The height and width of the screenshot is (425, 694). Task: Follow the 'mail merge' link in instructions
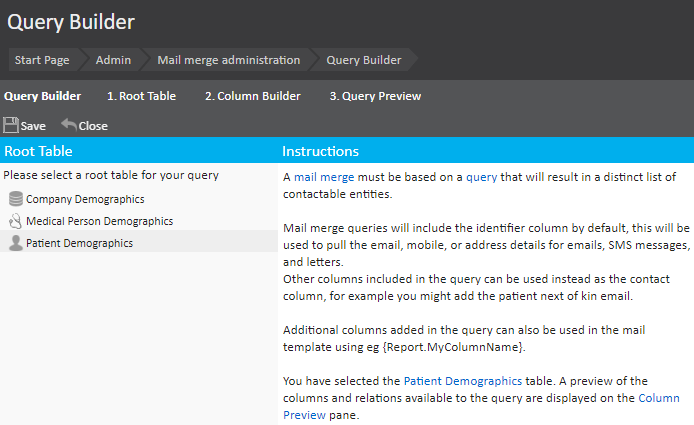click(x=322, y=177)
